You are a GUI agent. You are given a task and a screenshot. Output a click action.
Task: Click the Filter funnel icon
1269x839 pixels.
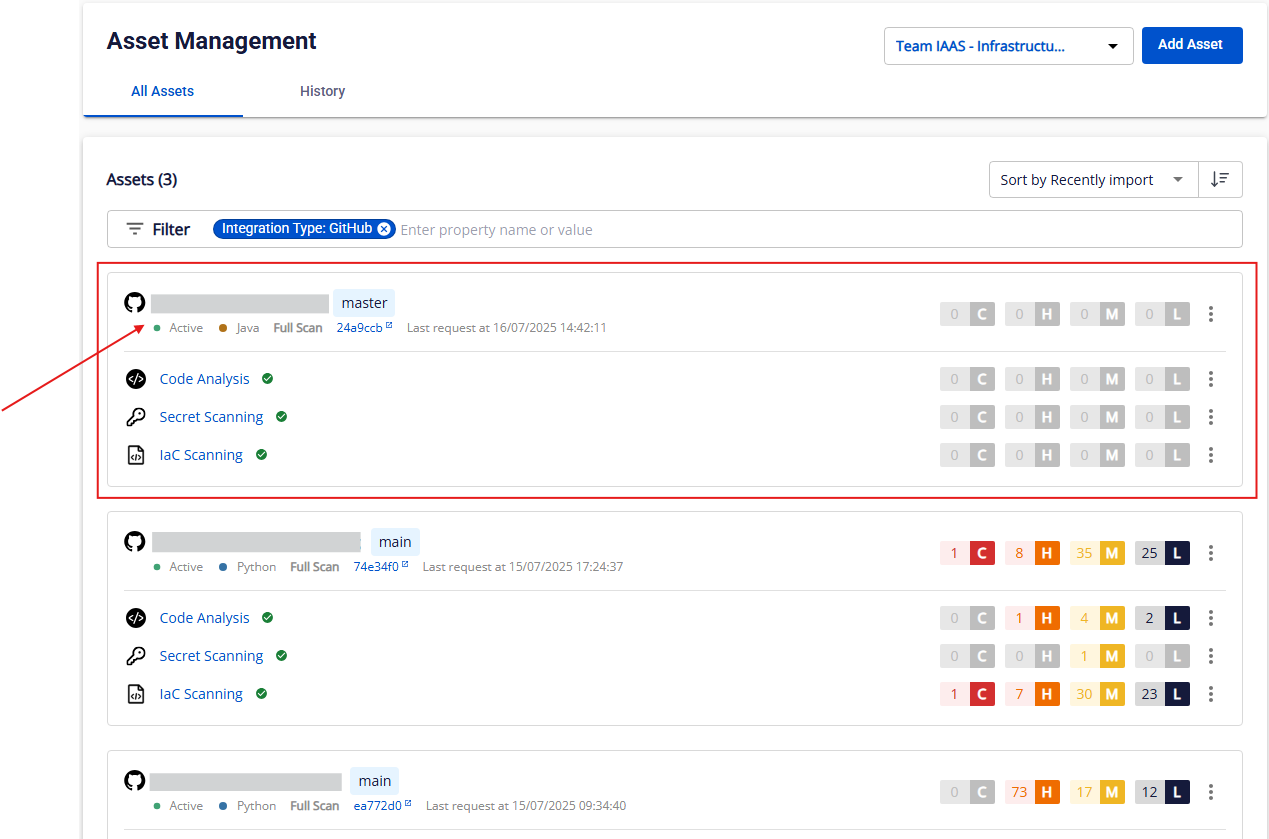135,229
